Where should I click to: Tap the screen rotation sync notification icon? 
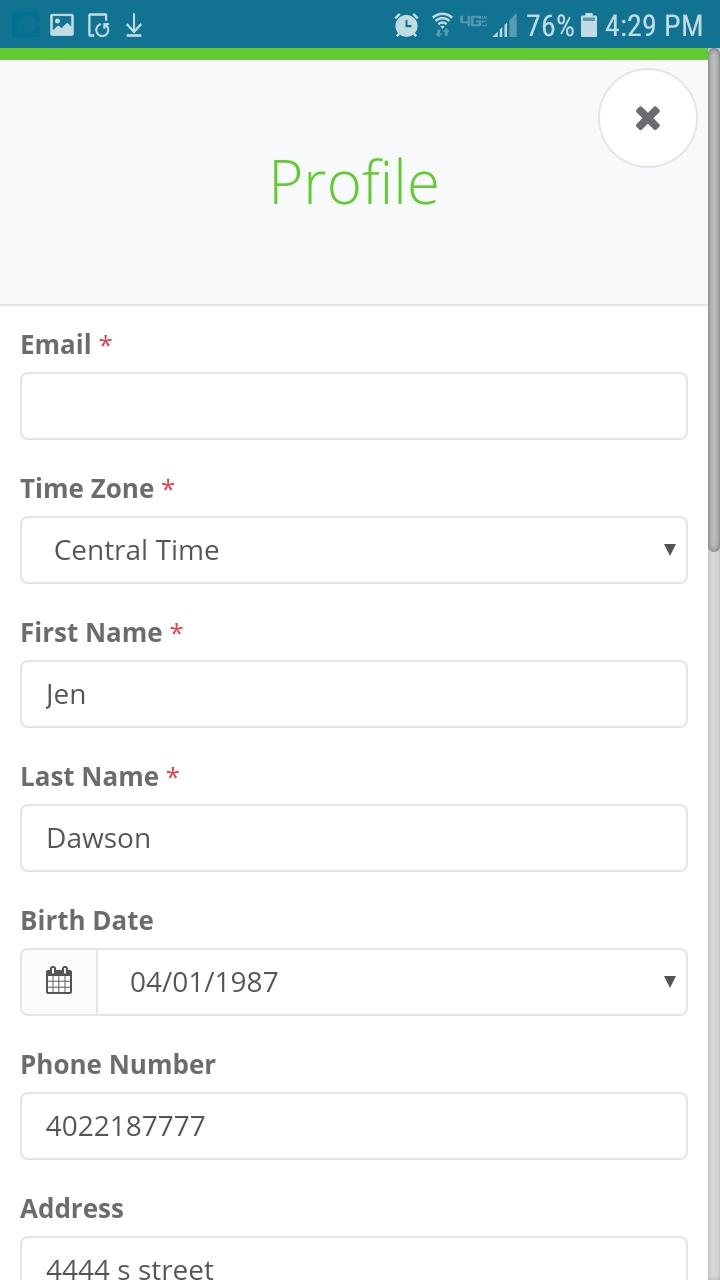[x=98, y=25]
